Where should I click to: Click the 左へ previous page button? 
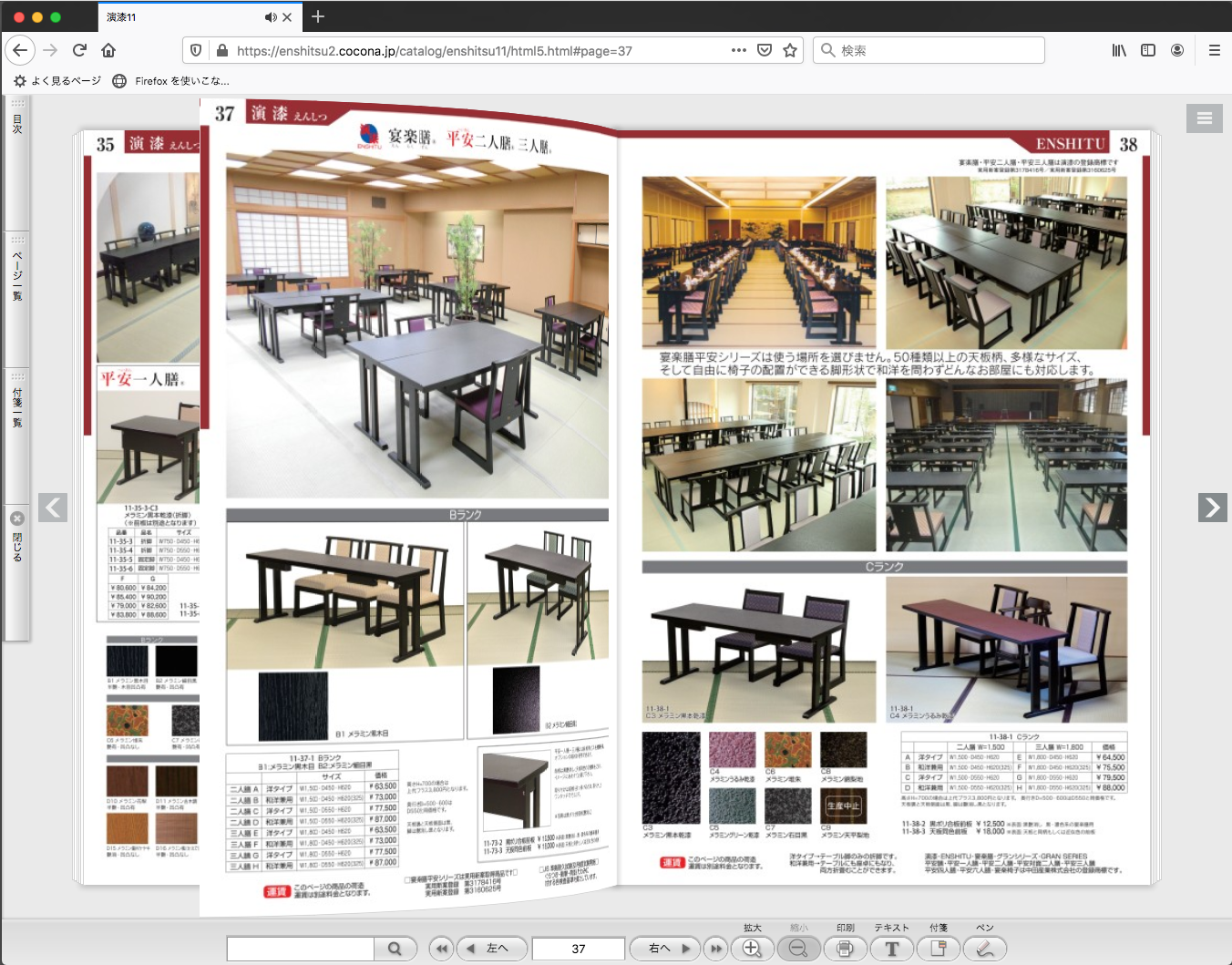click(490, 949)
